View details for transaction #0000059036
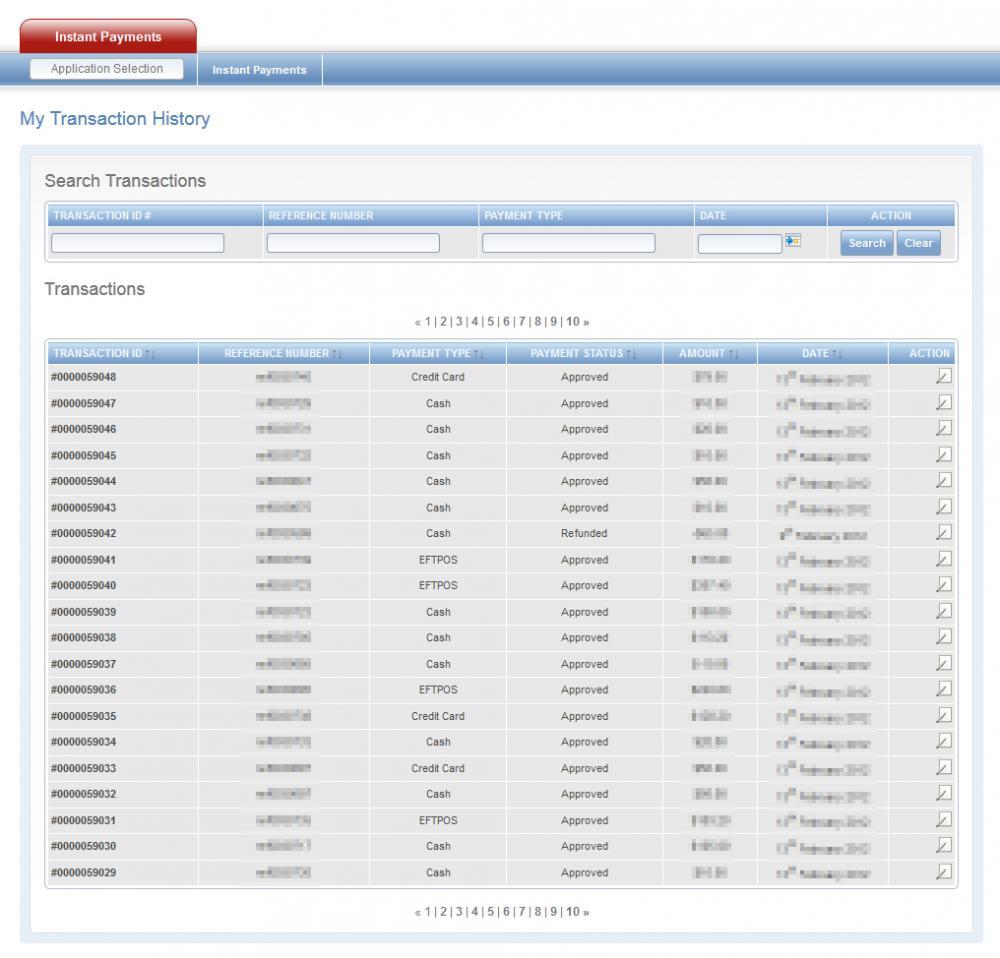 click(x=942, y=690)
